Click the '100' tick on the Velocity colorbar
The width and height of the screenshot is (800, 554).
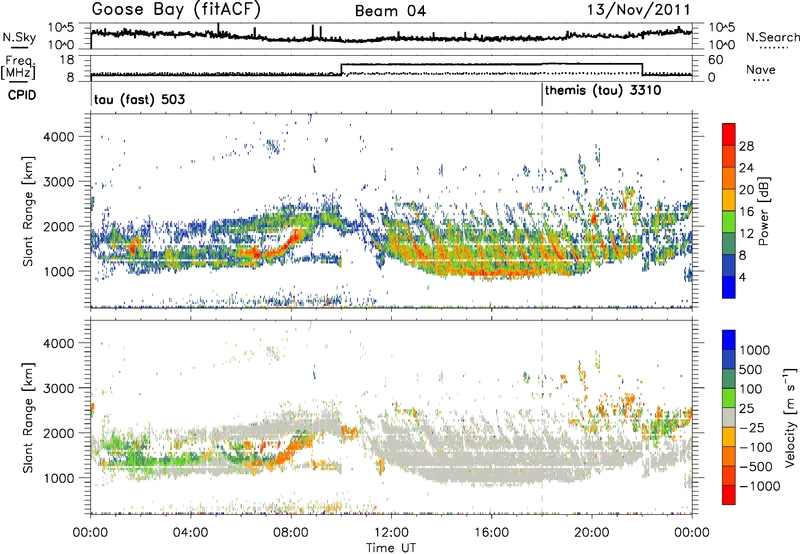(751, 389)
